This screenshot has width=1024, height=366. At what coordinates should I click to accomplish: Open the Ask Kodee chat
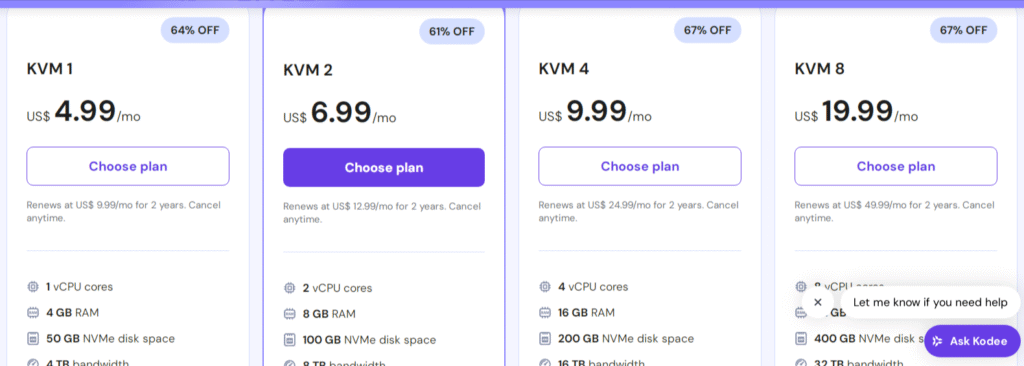[972, 341]
